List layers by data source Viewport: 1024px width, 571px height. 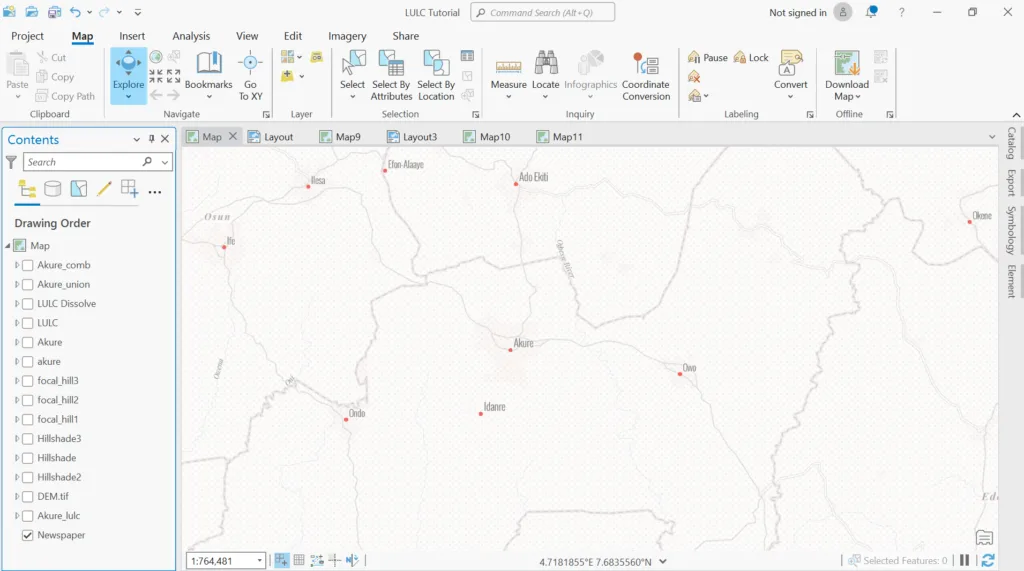(x=52, y=189)
